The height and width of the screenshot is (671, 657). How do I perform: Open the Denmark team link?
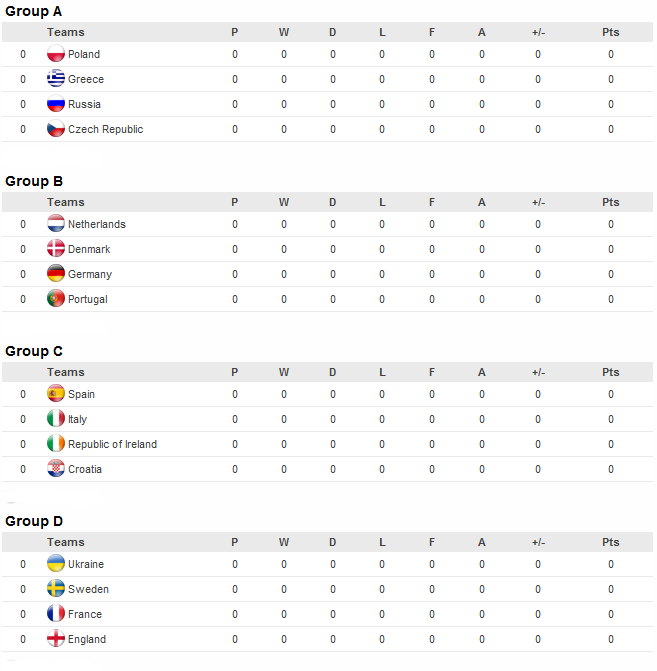(89, 249)
